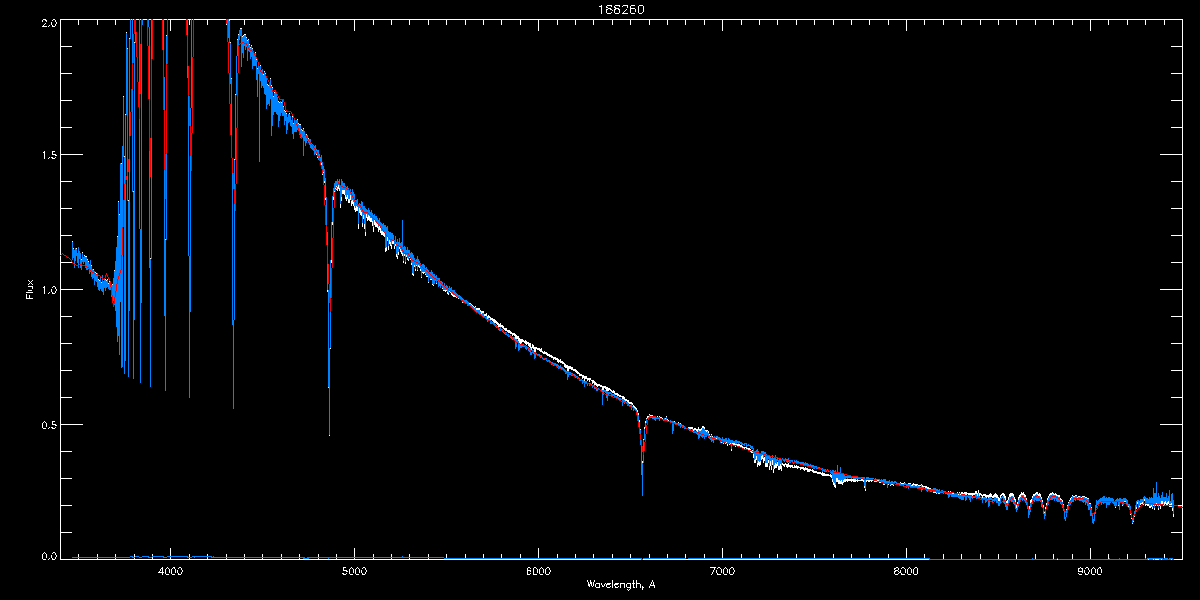Click the 0.0 y-axis tick label

tap(48, 556)
